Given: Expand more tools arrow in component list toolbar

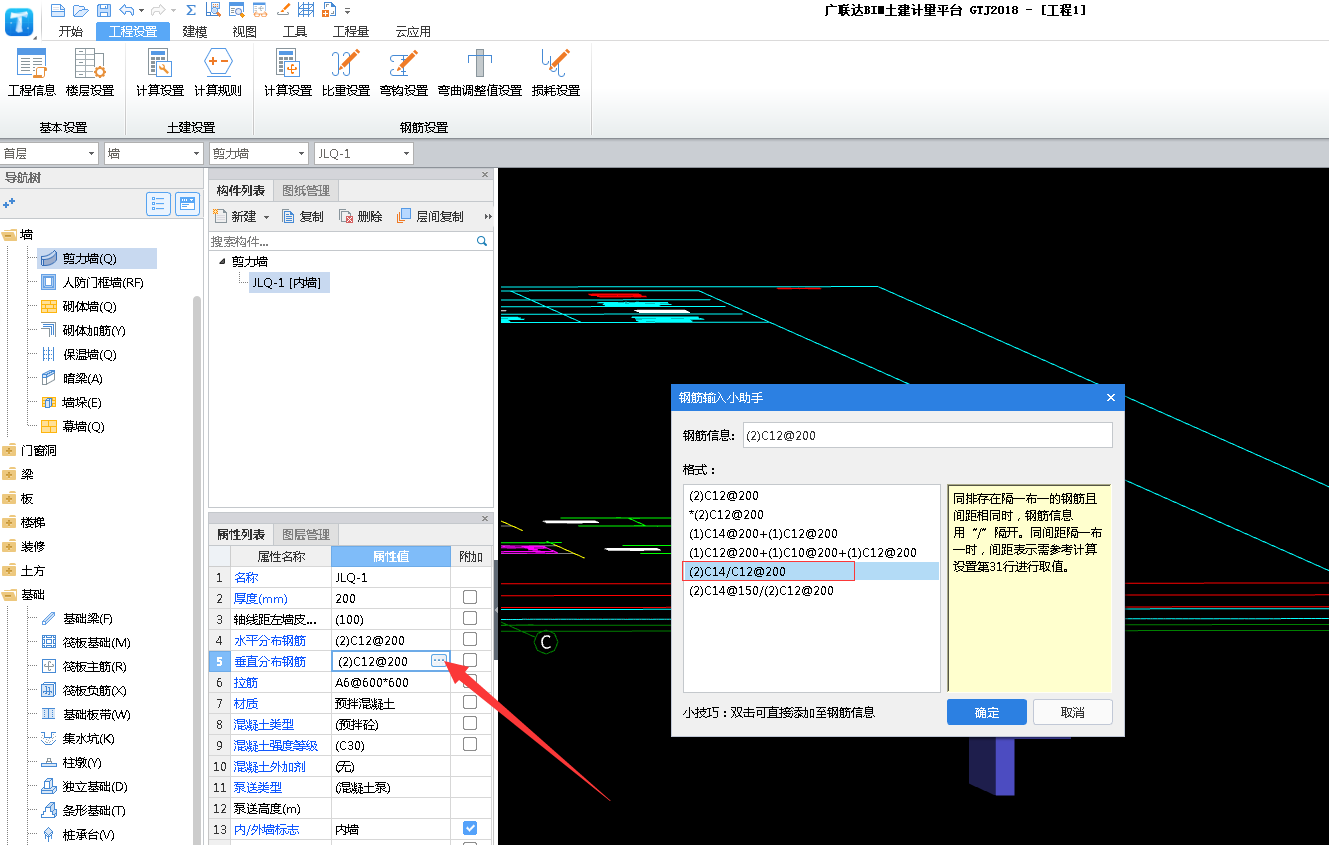Looking at the screenshot, I should [488, 216].
